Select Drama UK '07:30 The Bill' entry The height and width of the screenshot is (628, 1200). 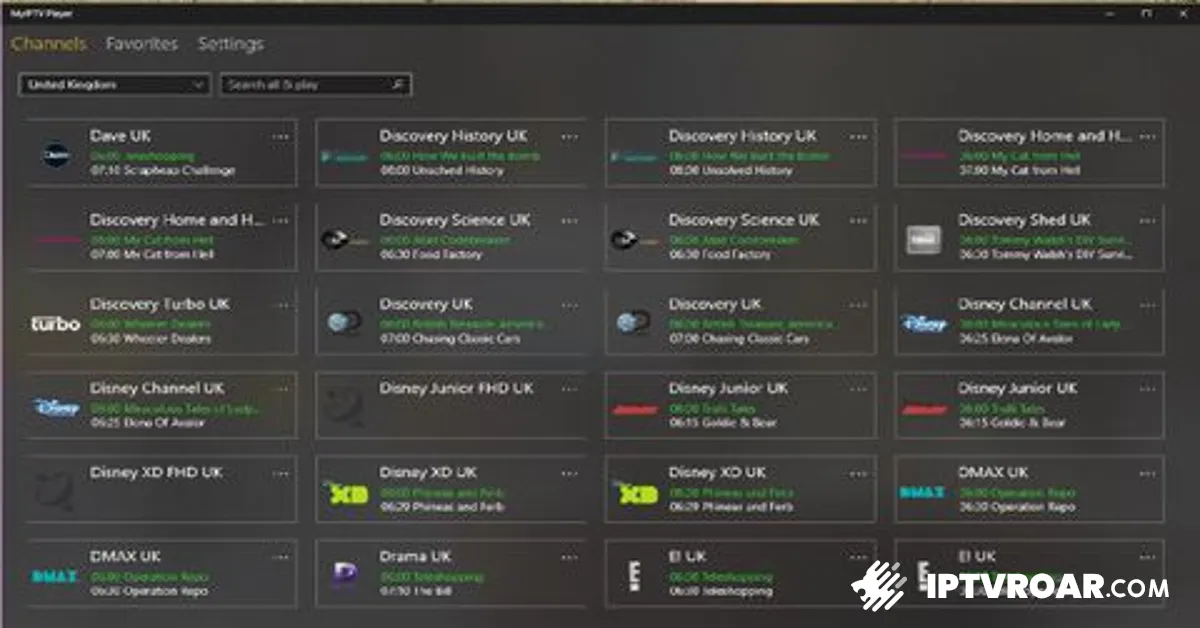[x=416, y=591]
